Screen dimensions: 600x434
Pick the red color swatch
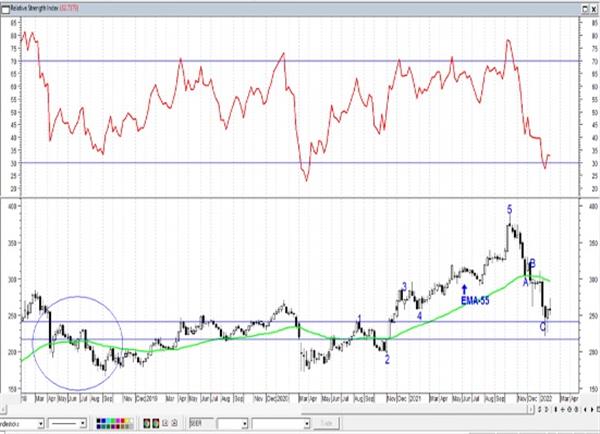click(x=122, y=421)
